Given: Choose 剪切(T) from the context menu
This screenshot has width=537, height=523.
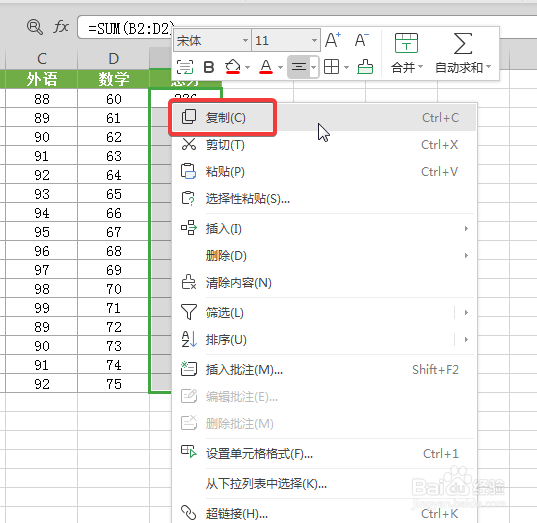Looking at the screenshot, I should (324, 145).
